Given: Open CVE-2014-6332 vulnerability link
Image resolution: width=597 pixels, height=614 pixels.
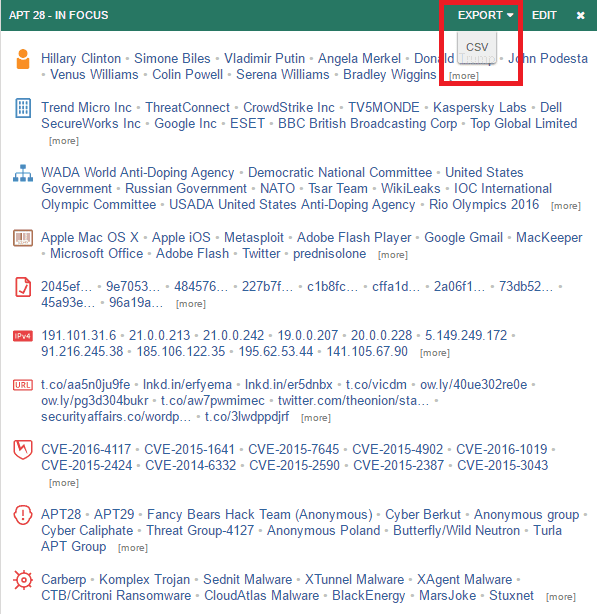Looking at the screenshot, I should [x=191, y=465].
